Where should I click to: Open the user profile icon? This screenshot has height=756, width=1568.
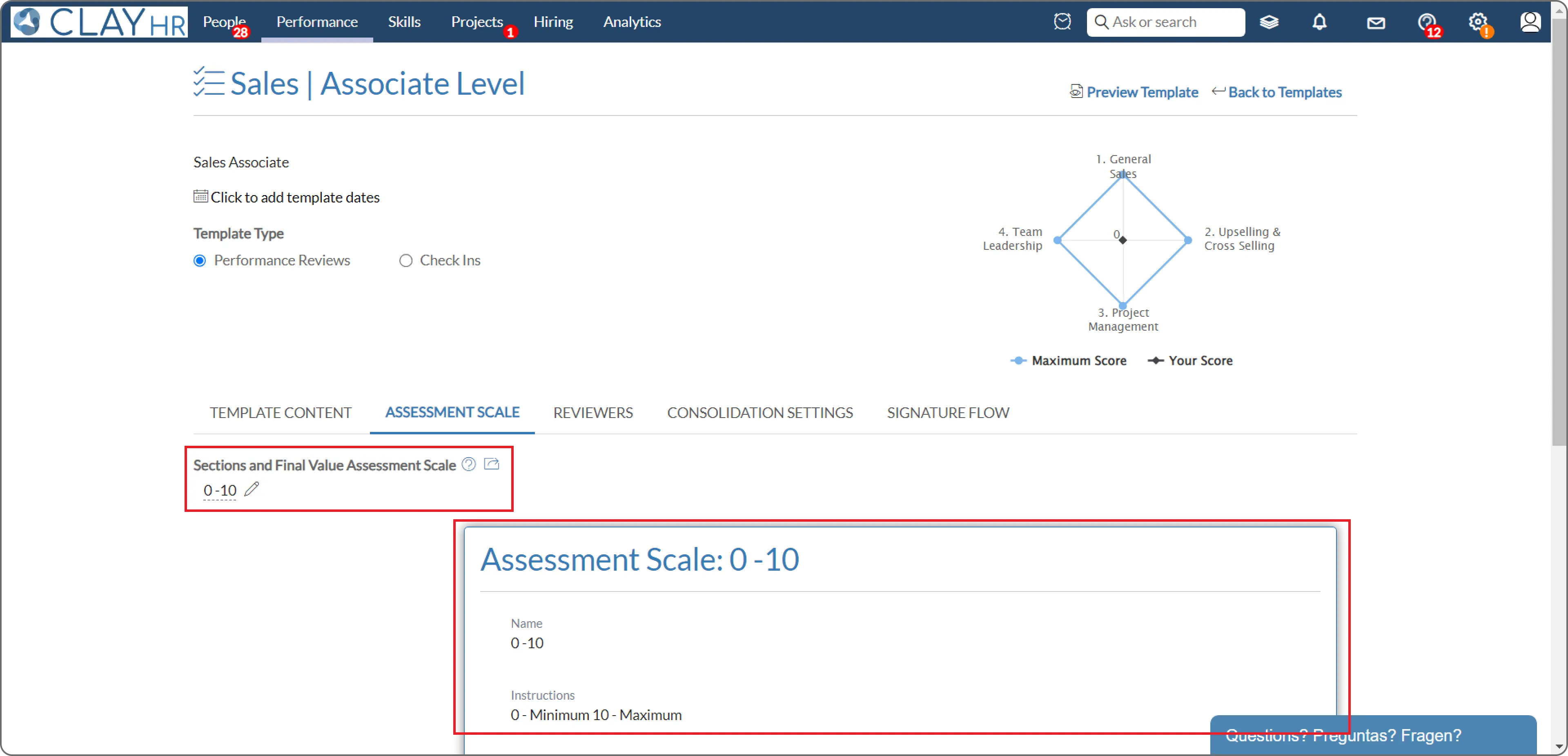(x=1530, y=22)
